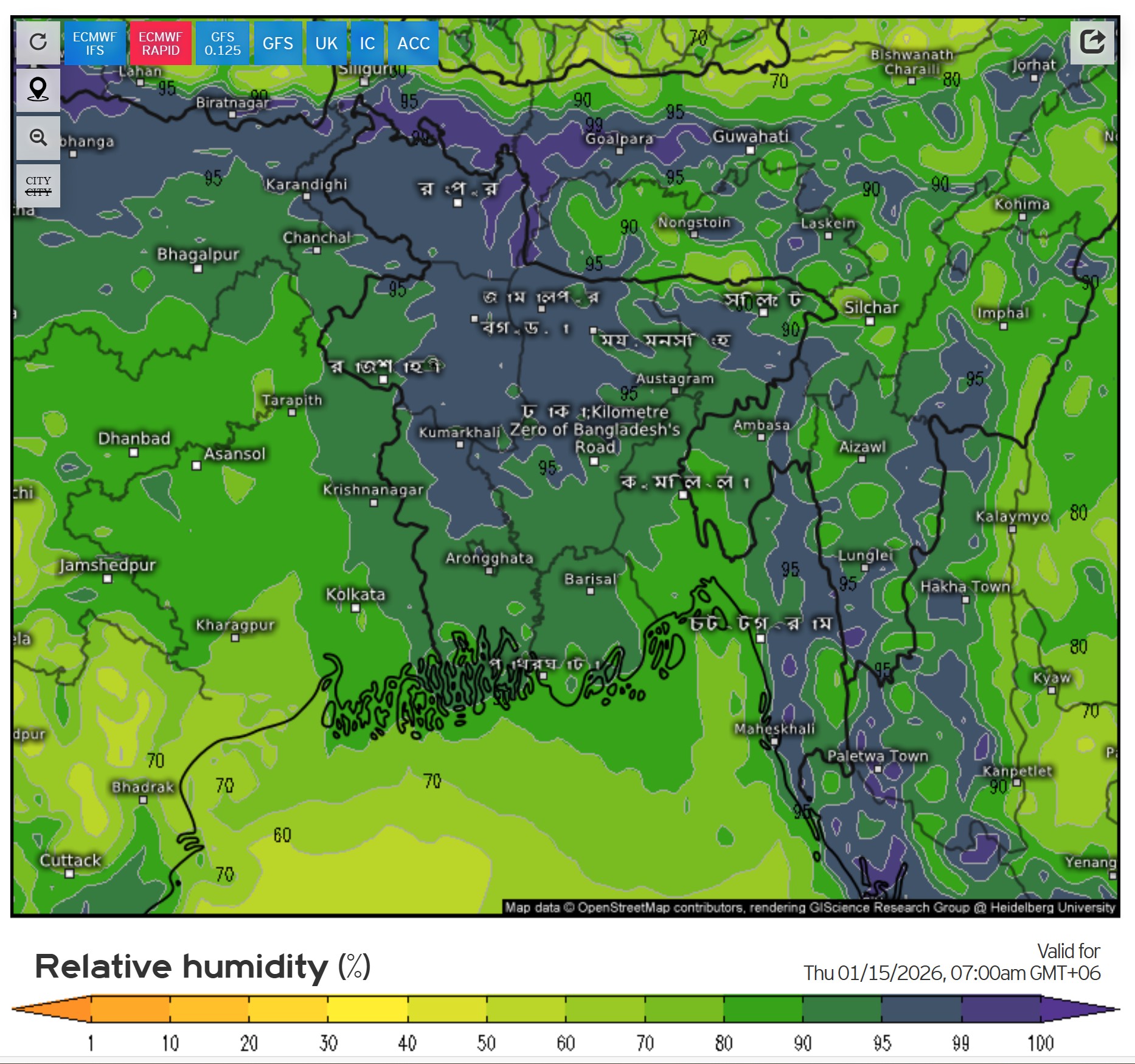Click the OpenStreetMap attribution text
Image resolution: width=1135 pixels, height=1064 pixels.
pos(809,908)
